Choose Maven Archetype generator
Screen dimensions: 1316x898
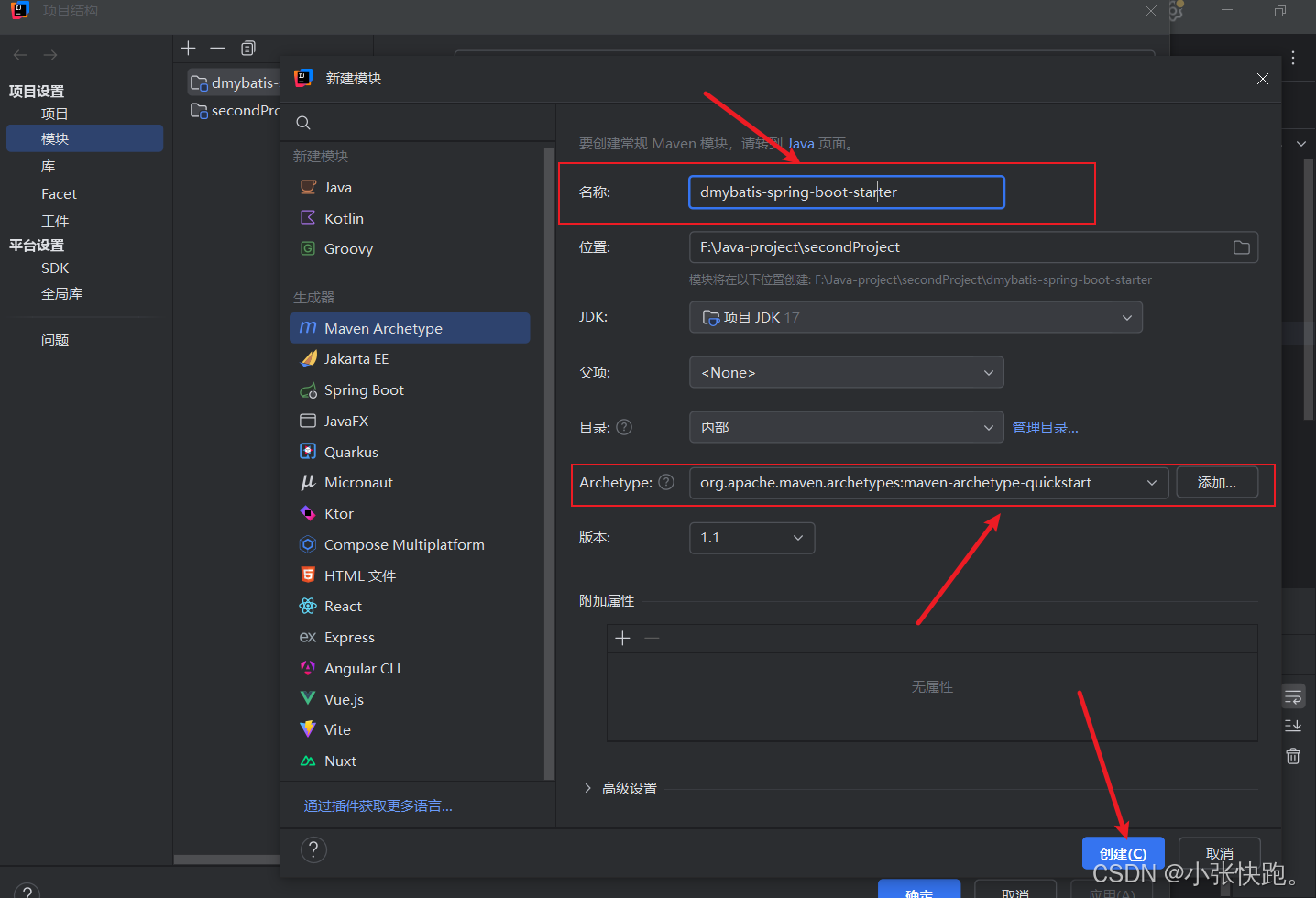pyautogui.click(x=410, y=328)
